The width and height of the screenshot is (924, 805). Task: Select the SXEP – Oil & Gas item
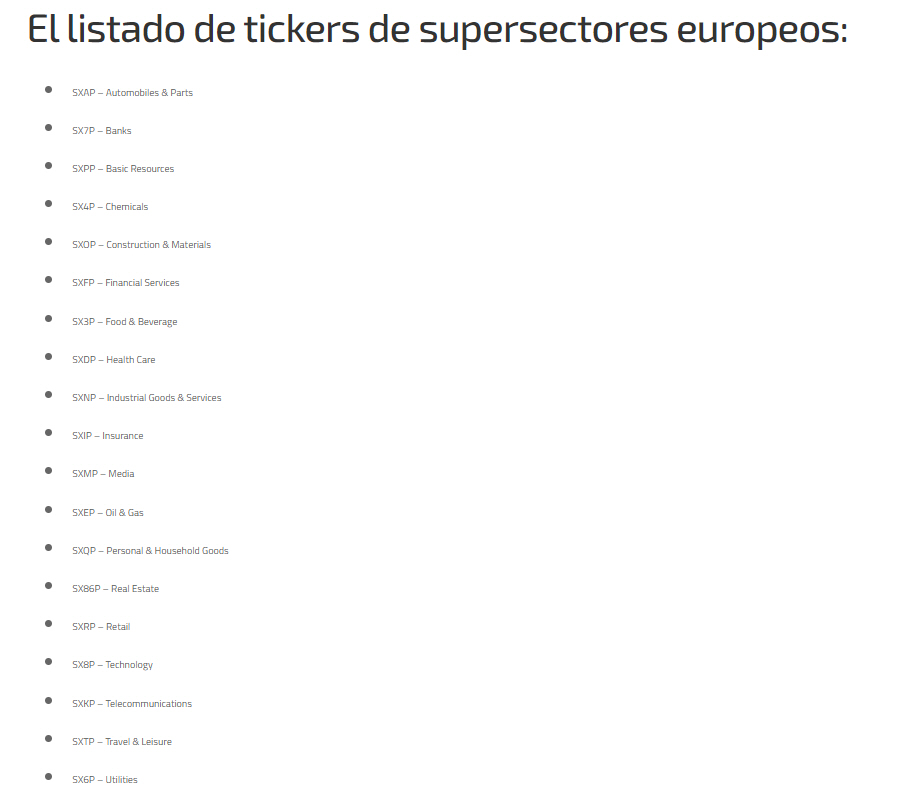coord(108,513)
